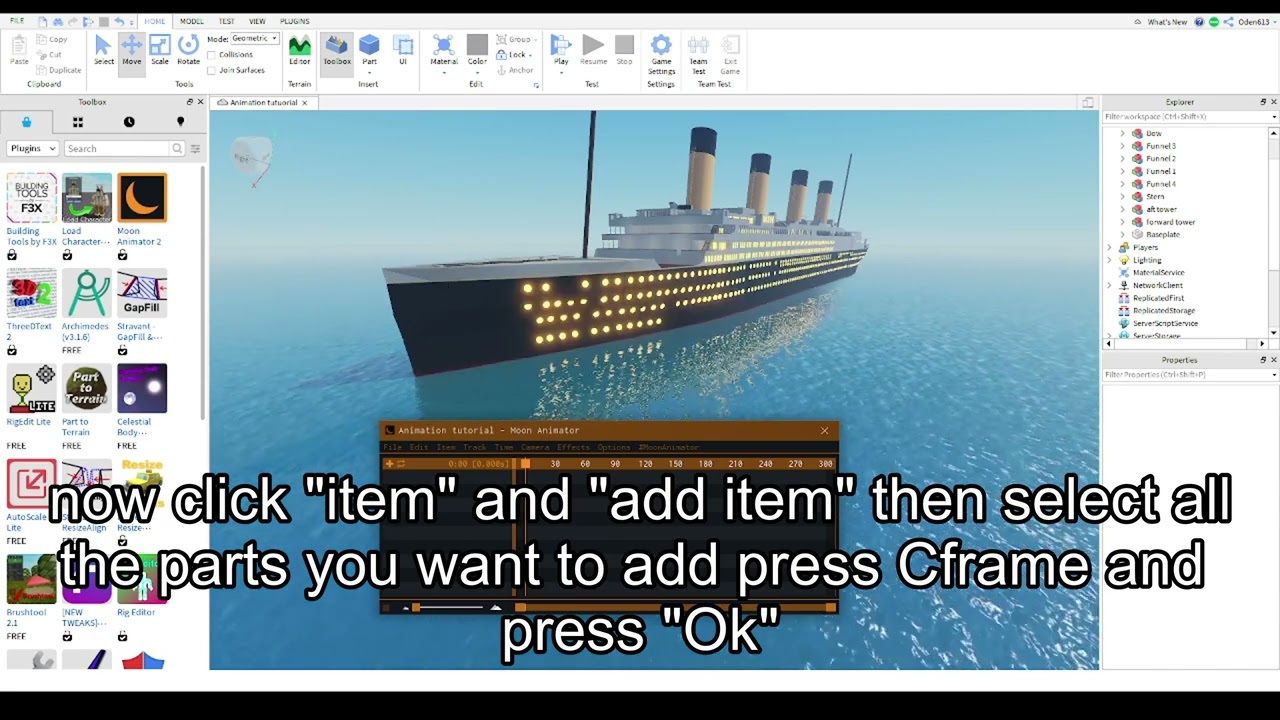Start Team Test
The height and width of the screenshot is (720, 1280).
[x=699, y=54]
